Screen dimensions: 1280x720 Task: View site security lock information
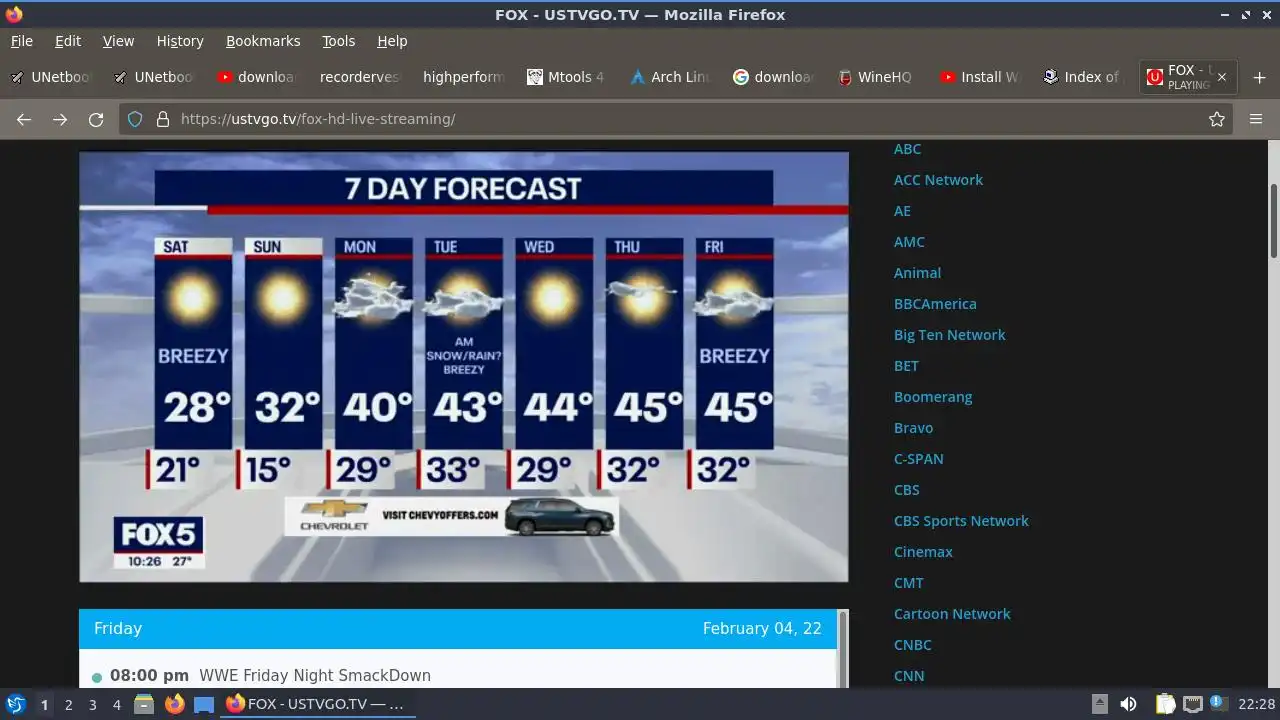pyautogui.click(x=163, y=119)
